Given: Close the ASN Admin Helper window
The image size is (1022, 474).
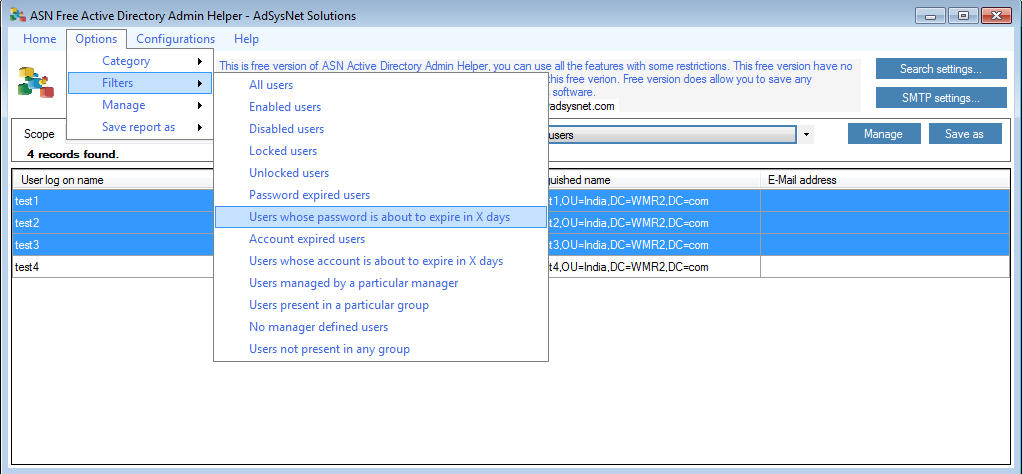Looking at the screenshot, I should [x=996, y=15].
